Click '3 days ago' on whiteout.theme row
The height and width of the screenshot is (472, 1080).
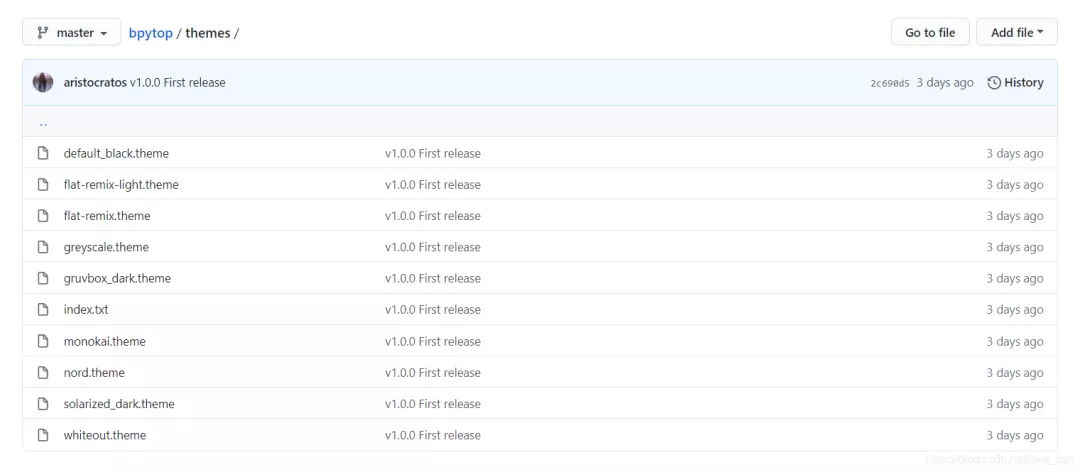[x=1015, y=435]
